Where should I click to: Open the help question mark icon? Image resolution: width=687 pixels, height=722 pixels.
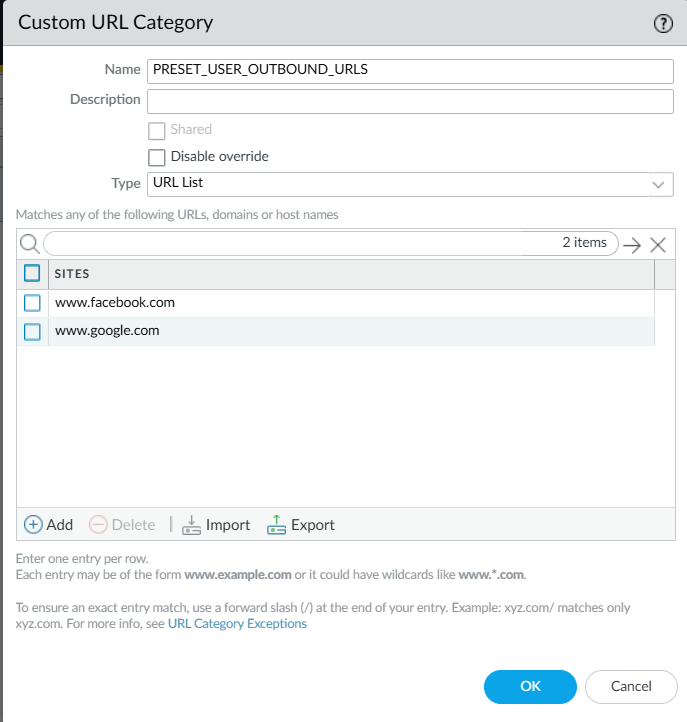tap(663, 24)
